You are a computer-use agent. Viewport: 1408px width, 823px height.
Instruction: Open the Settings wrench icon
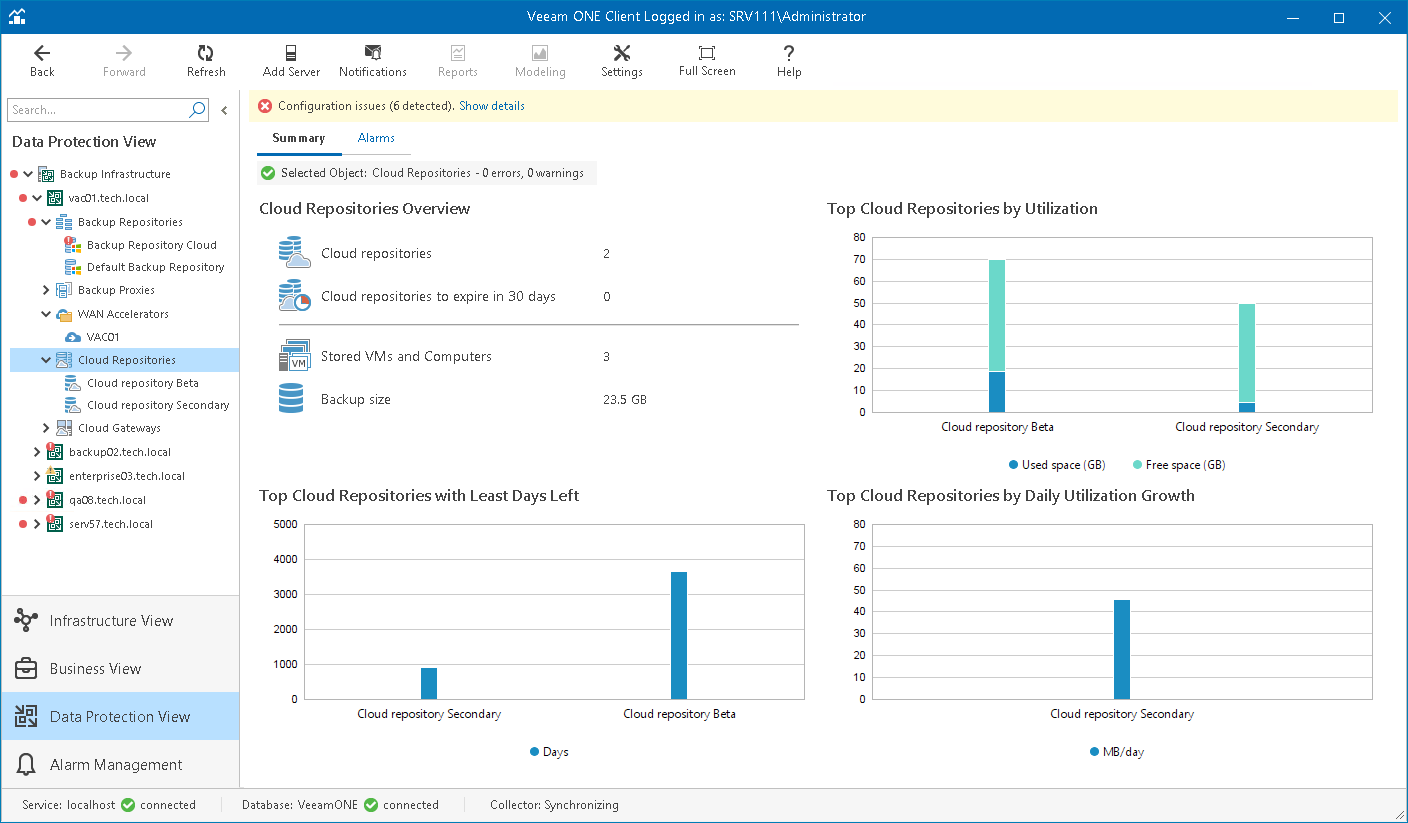tap(621, 54)
